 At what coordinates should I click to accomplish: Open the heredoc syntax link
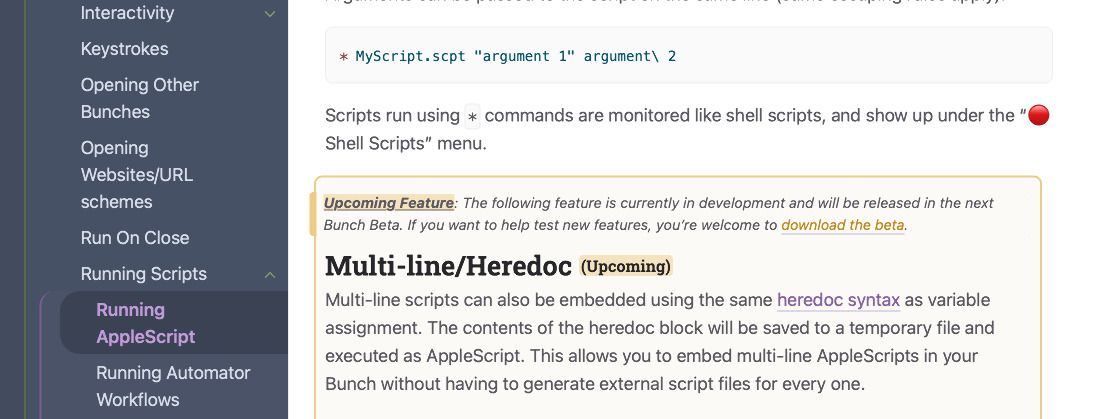(x=838, y=300)
